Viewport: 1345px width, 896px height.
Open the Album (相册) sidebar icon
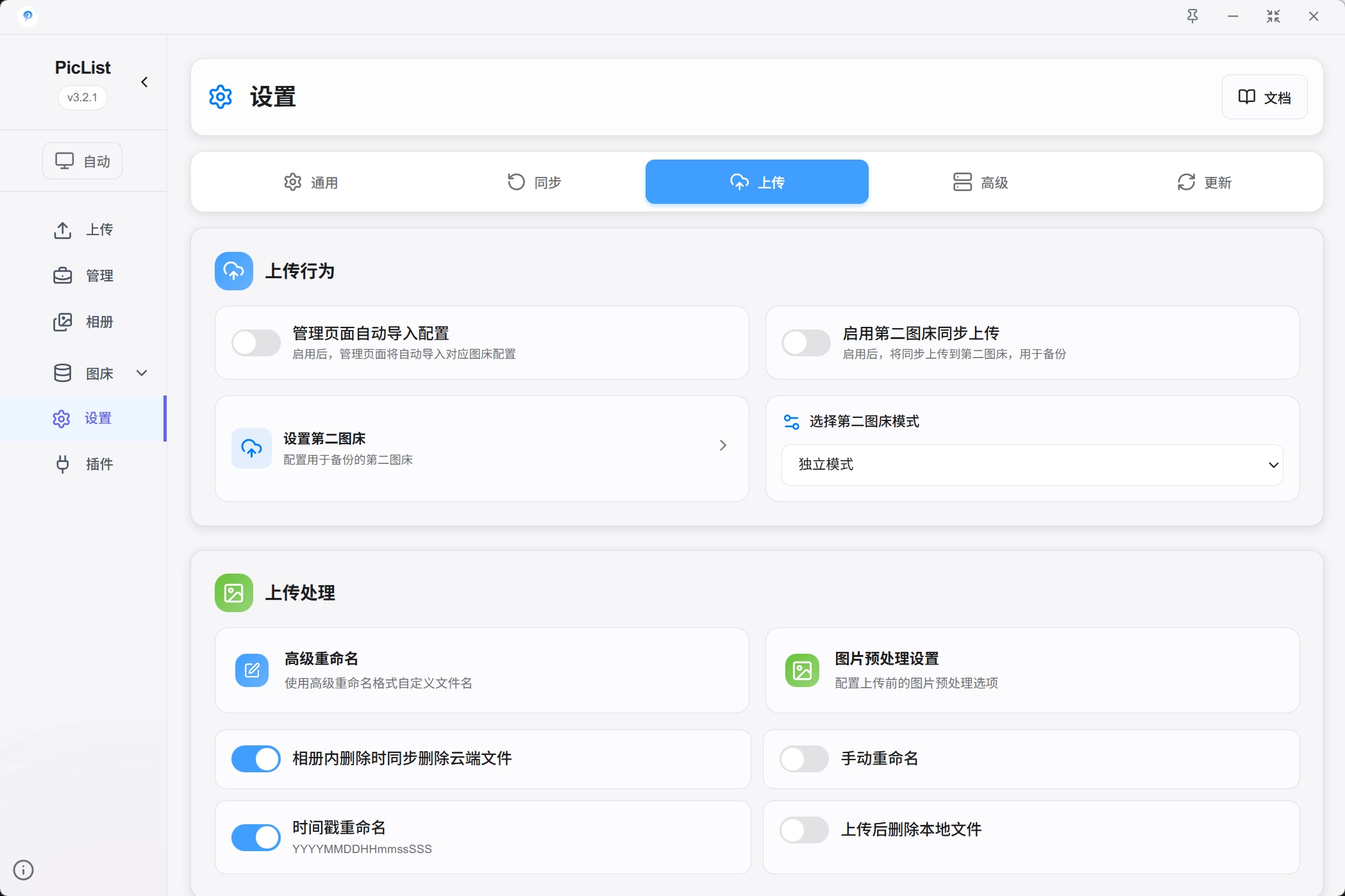62,322
